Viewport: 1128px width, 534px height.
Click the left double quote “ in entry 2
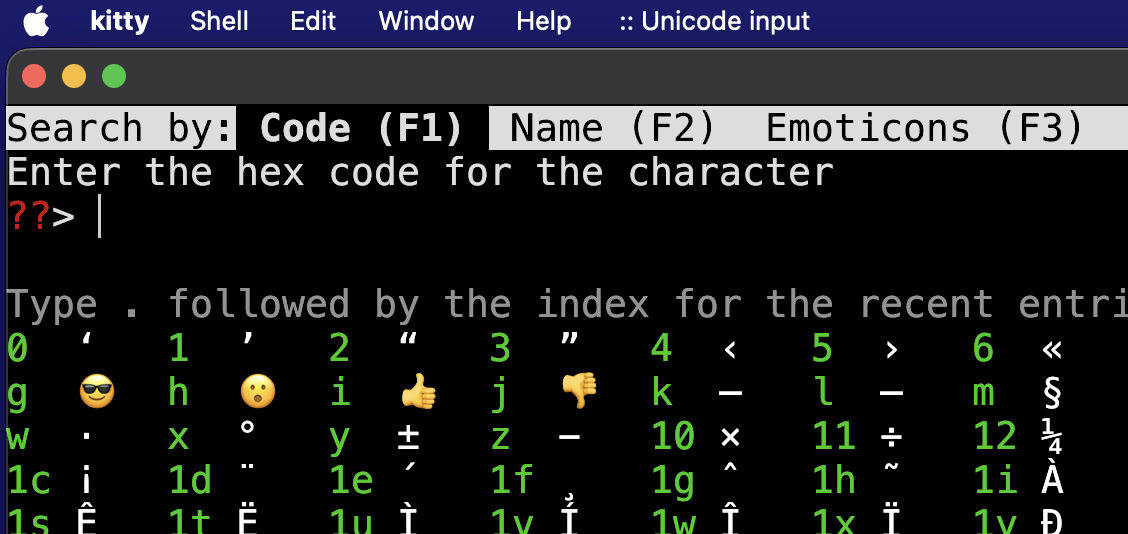[x=409, y=339]
